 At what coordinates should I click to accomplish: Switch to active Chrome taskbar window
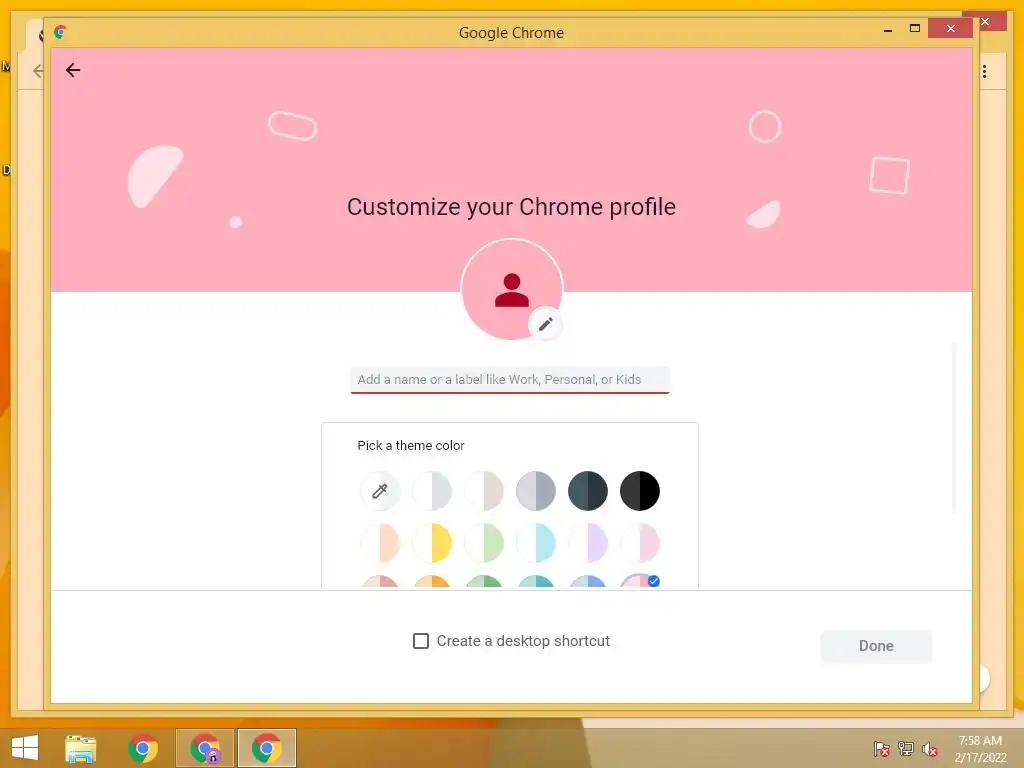267,748
